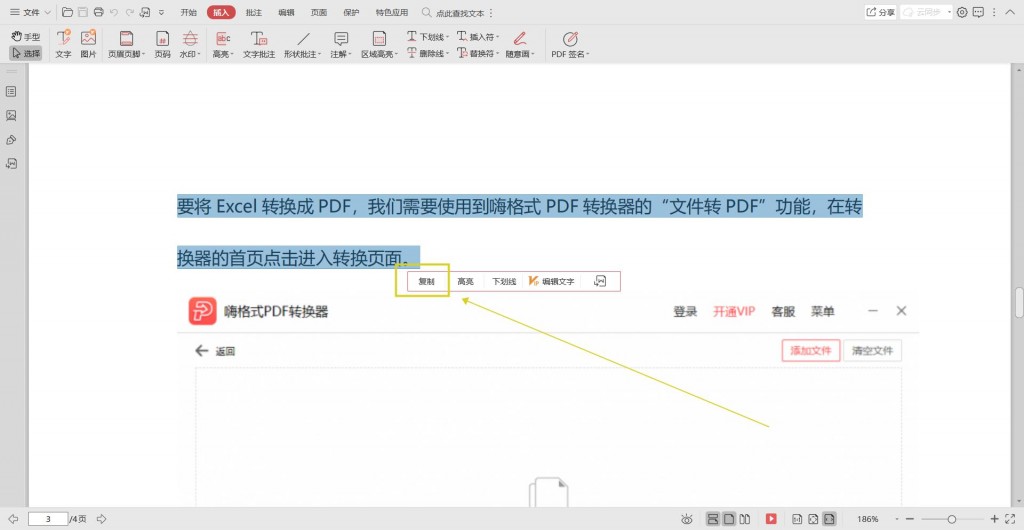Start slideshow with red play button
Viewport: 1024px width, 530px height.
(x=771, y=519)
